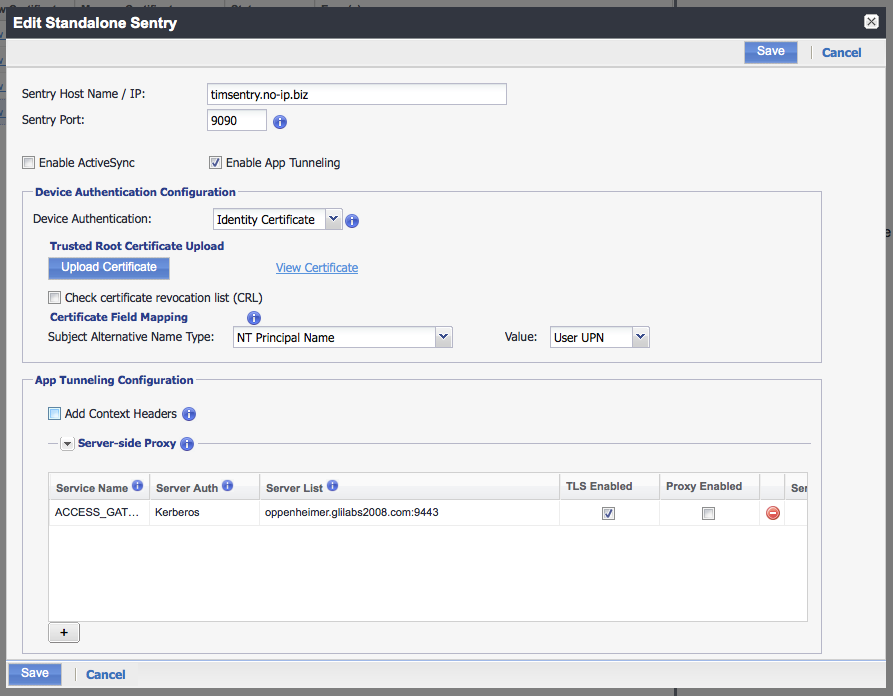
Task: Collapse the Server-side Proxy section
Action: (x=67, y=444)
